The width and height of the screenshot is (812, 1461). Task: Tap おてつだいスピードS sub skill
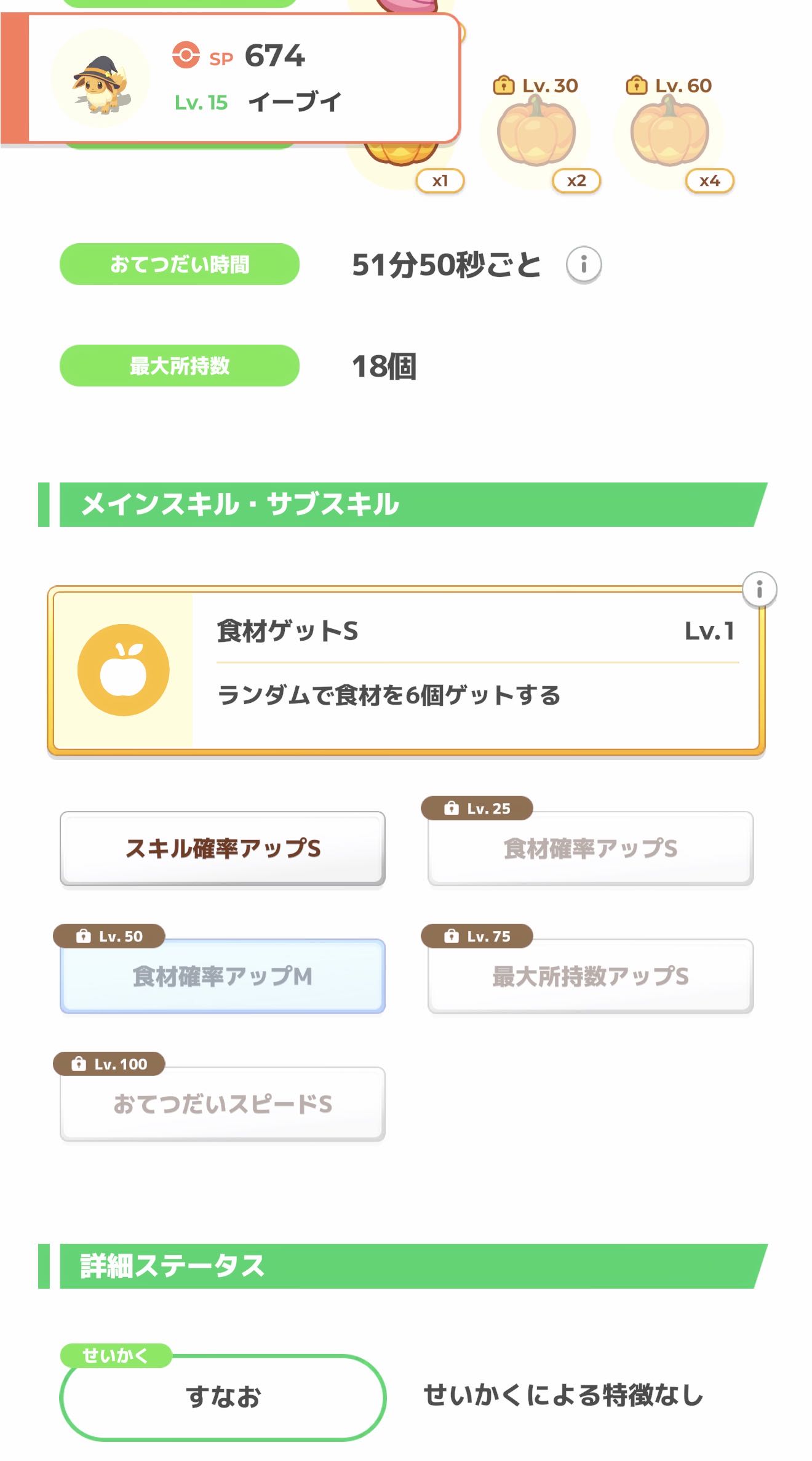point(223,1104)
